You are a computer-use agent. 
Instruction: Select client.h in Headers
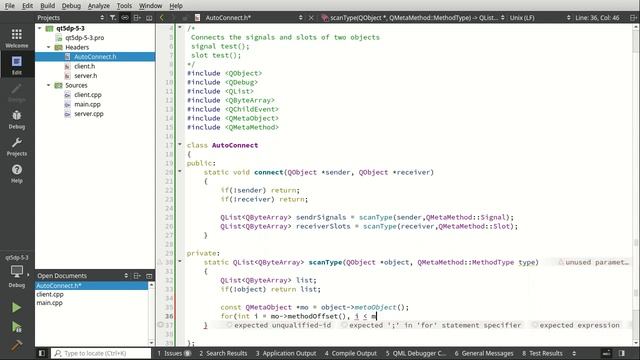(x=84, y=66)
